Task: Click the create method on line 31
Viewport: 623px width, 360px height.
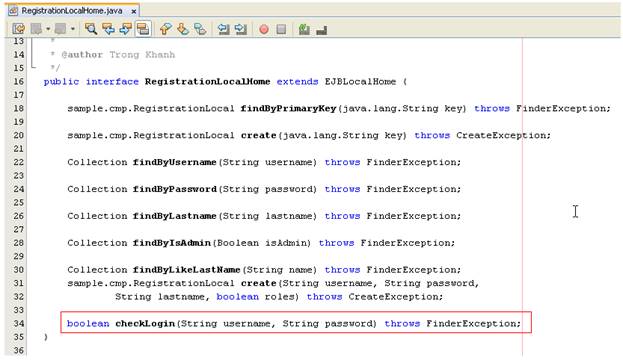Action: (258, 283)
